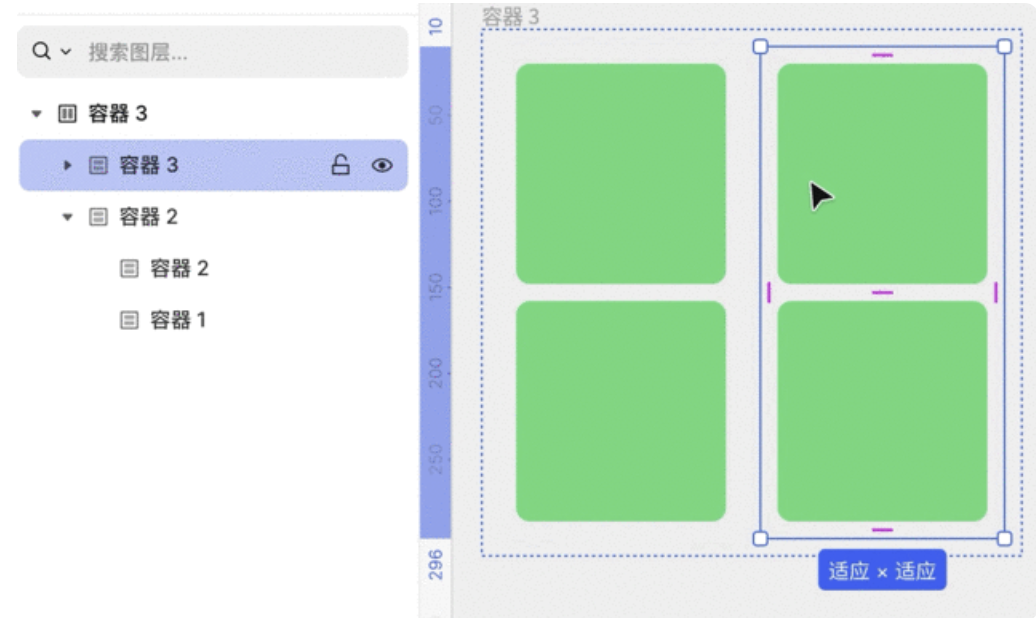Collapse the parent 容器 2 layer group
The height and width of the screenshot is (618, 1036).
[68, 217]
